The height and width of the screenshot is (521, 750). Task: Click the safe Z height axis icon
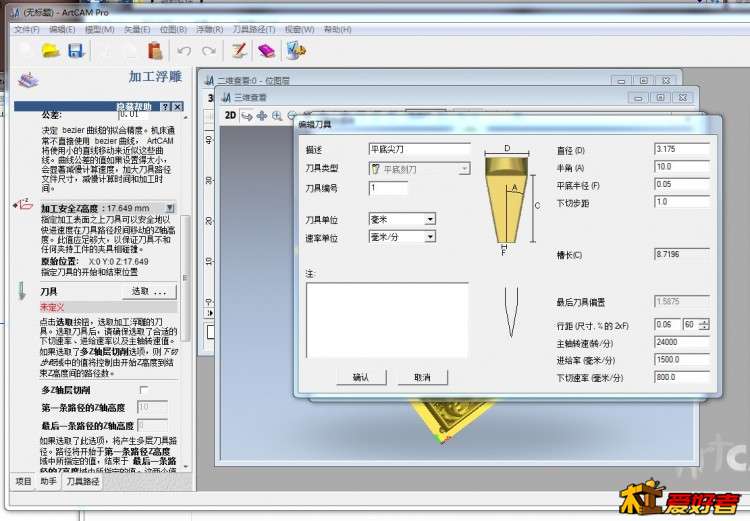click(x=23, y=204)
